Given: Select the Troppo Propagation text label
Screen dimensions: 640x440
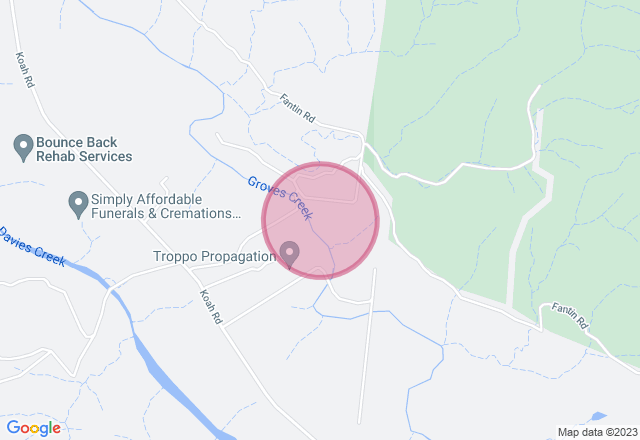Looking at the screenshot, I should click(x=215, y=257).
